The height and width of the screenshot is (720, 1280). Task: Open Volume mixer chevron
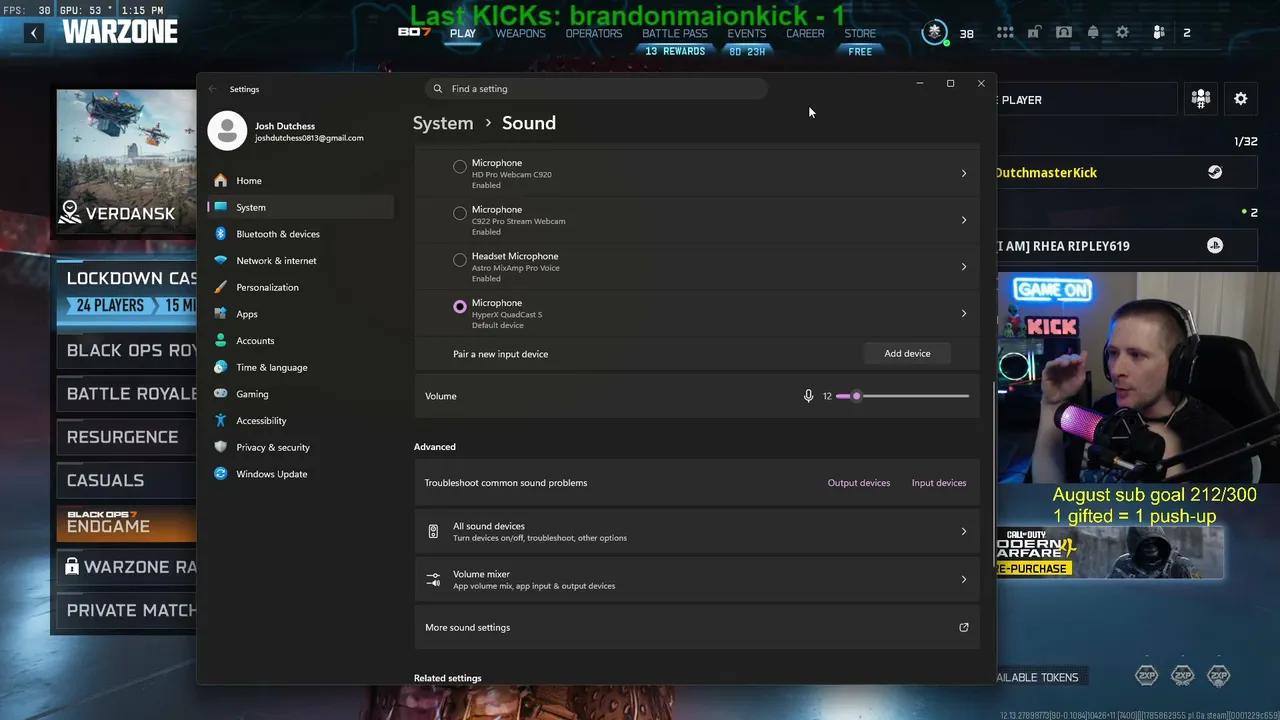(964, 580)
